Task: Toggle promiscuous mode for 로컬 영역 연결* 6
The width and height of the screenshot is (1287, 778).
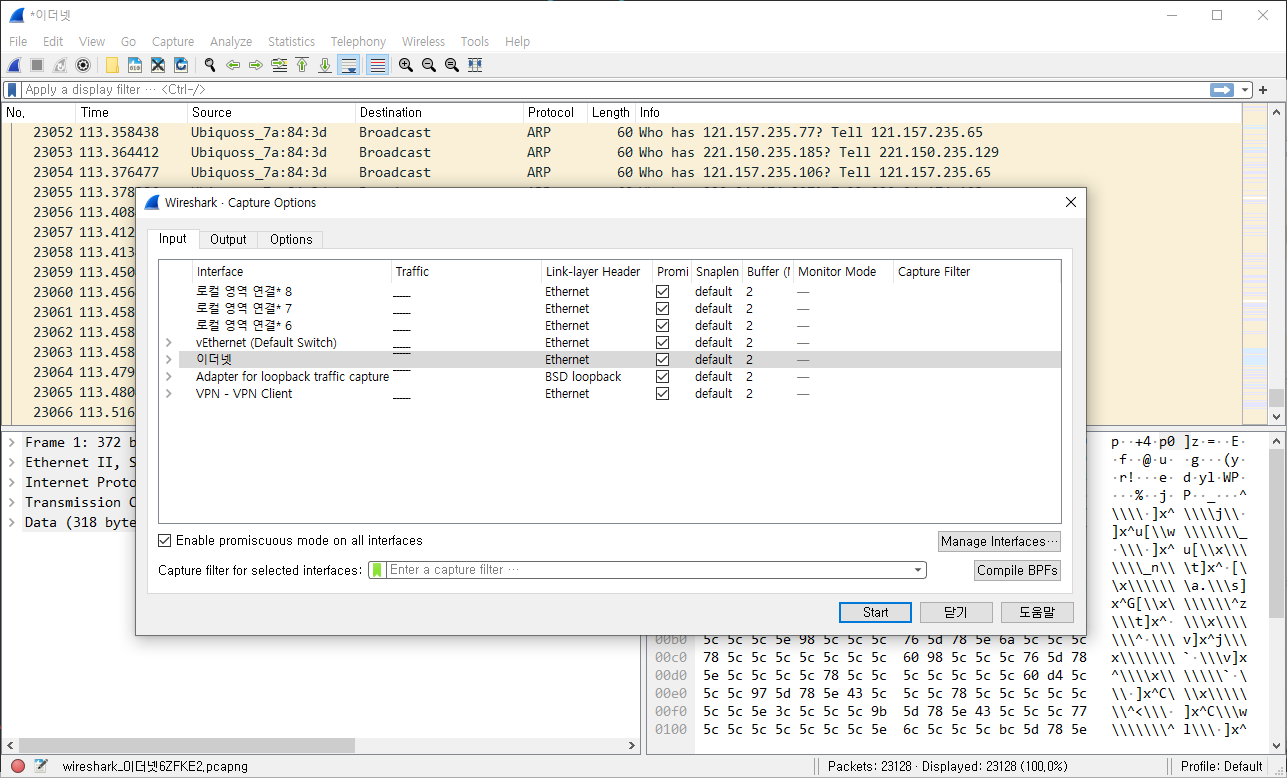Action: coord(662,326)
